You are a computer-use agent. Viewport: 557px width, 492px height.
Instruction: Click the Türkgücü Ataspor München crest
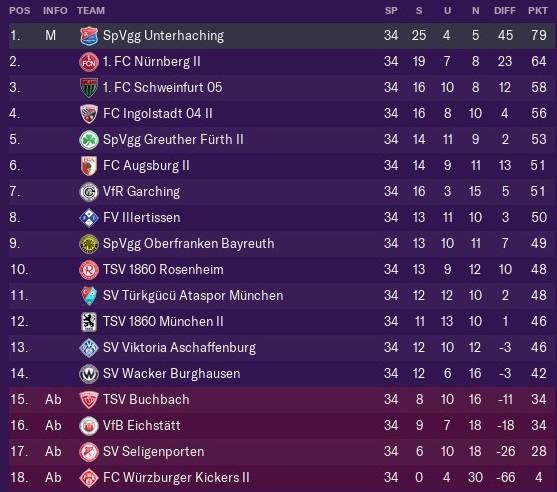pos(89,296)
